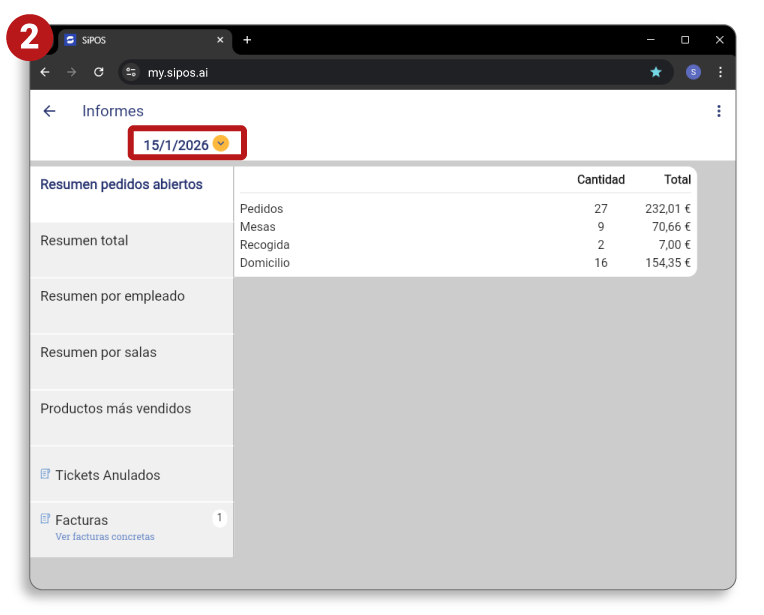Select Resumen pedidos abiertos report
The height and width of the screenshot is (615, 764).
click(x=121, y=185)
